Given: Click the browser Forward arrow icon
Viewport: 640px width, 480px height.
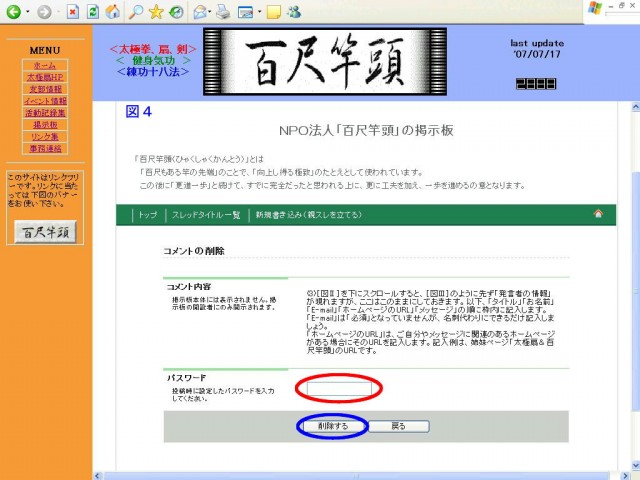Looking at the screenshot, I should (x=42, y=12).
